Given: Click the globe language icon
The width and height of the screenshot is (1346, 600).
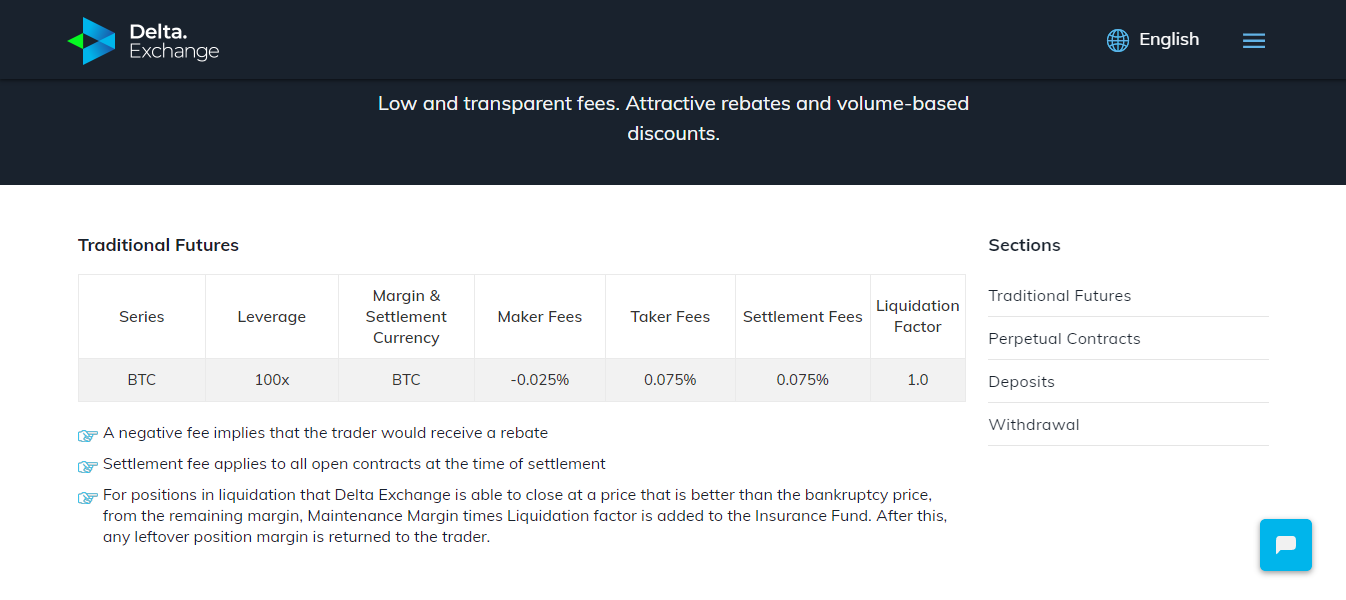Looking at the screenshot, I should [x=1118, y=40].
